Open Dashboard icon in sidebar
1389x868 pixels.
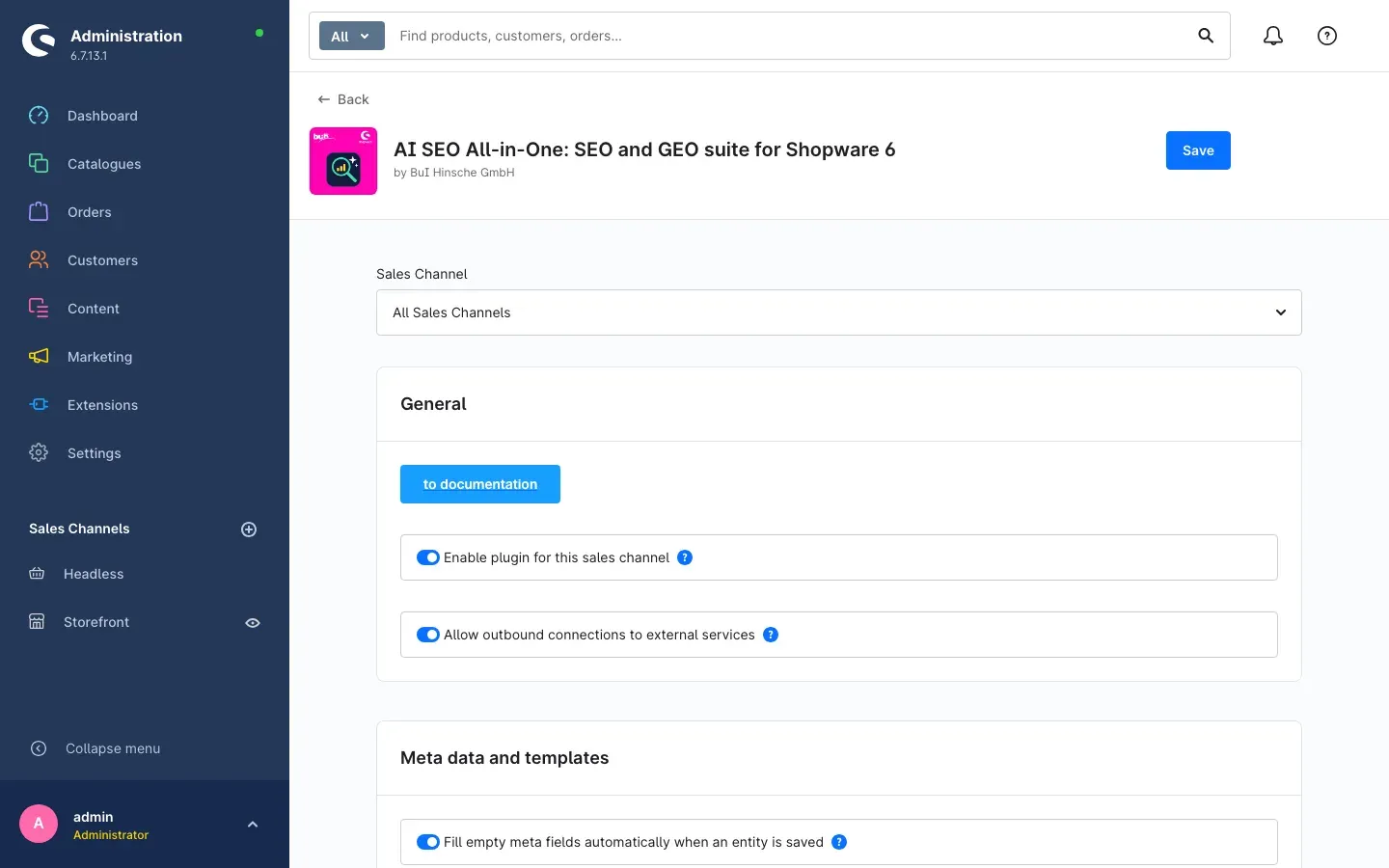[x=39, y=116]
